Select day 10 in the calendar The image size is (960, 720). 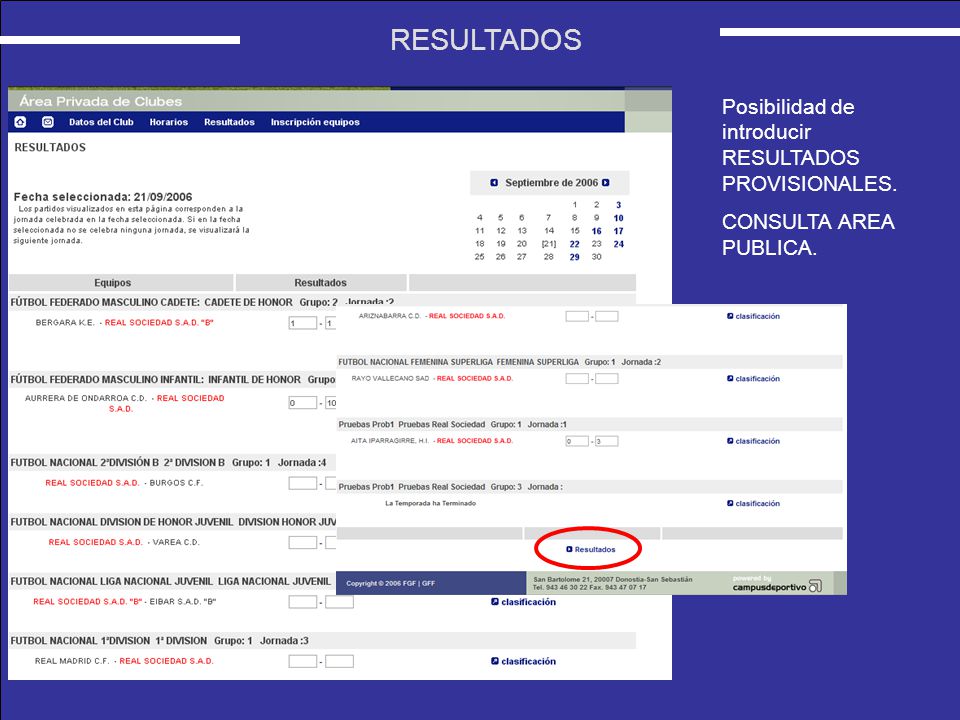(x=618, y=218)
